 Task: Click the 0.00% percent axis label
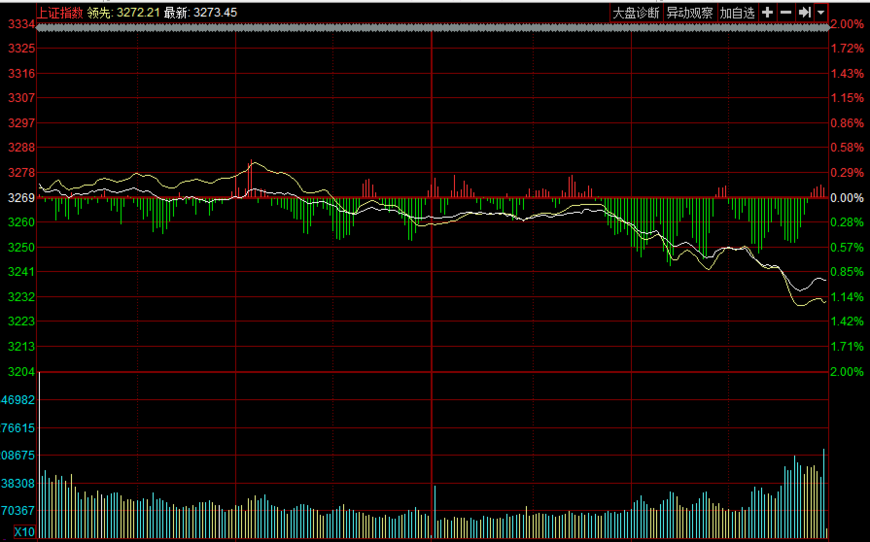point(847,197)
